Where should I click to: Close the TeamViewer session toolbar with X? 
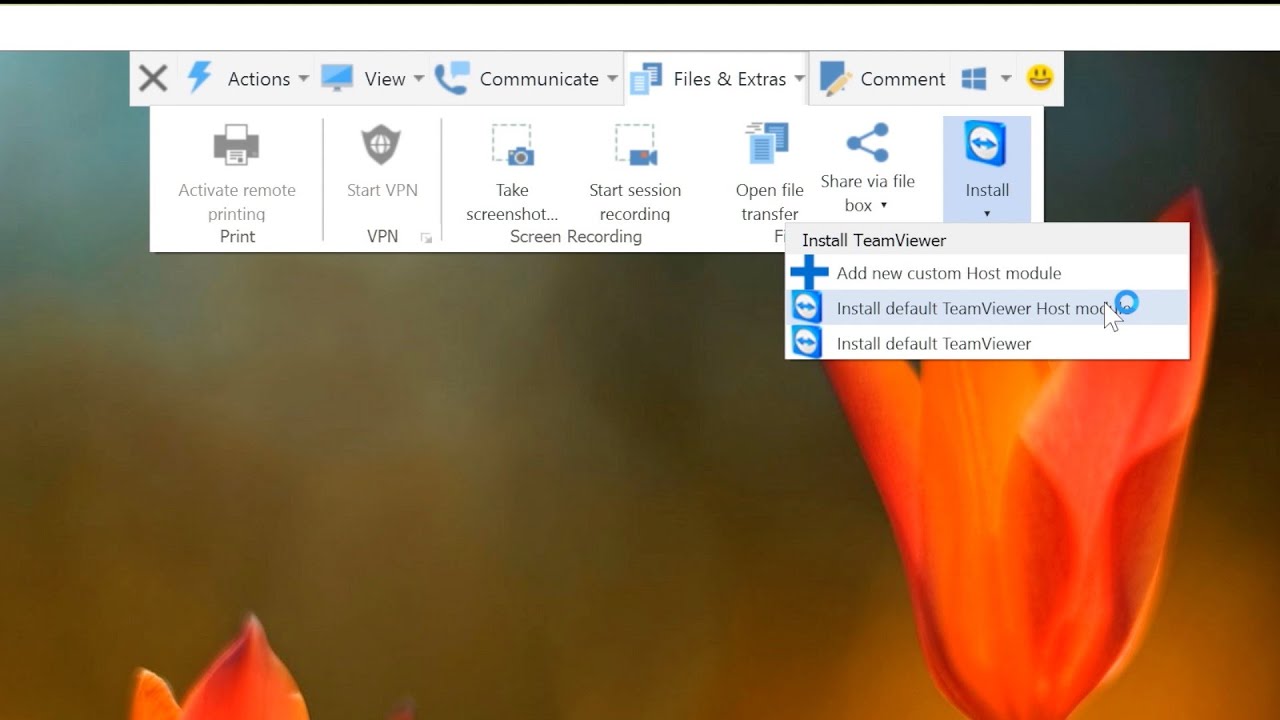tap(153, 78)
